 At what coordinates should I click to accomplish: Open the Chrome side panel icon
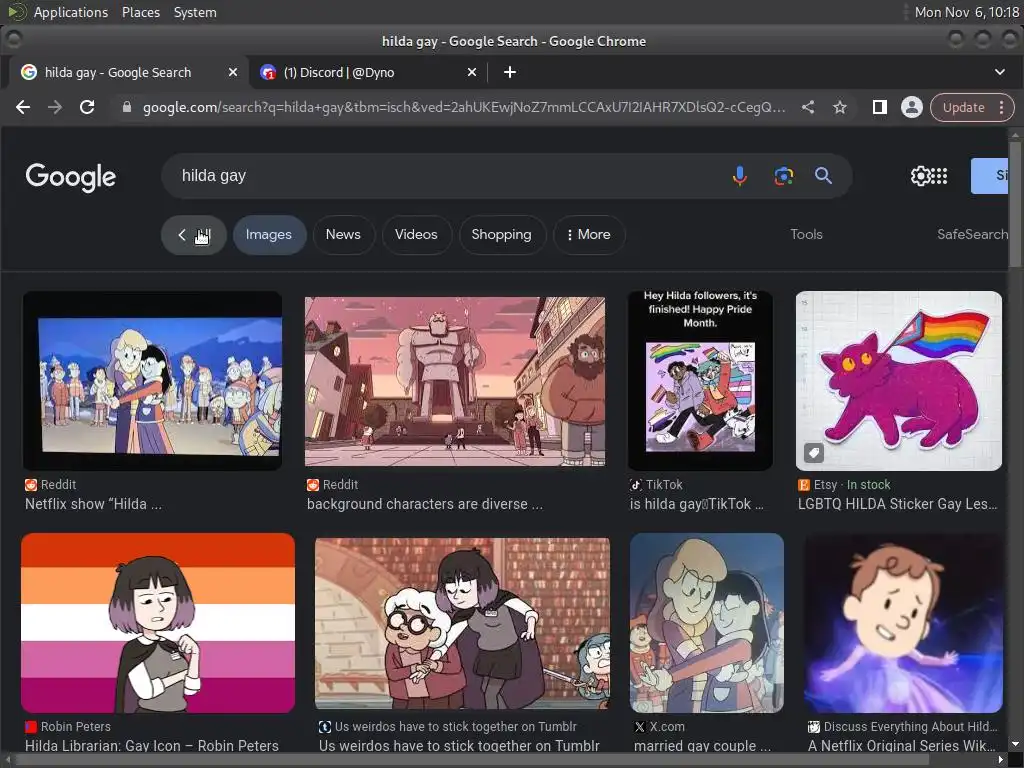(880, 107)
